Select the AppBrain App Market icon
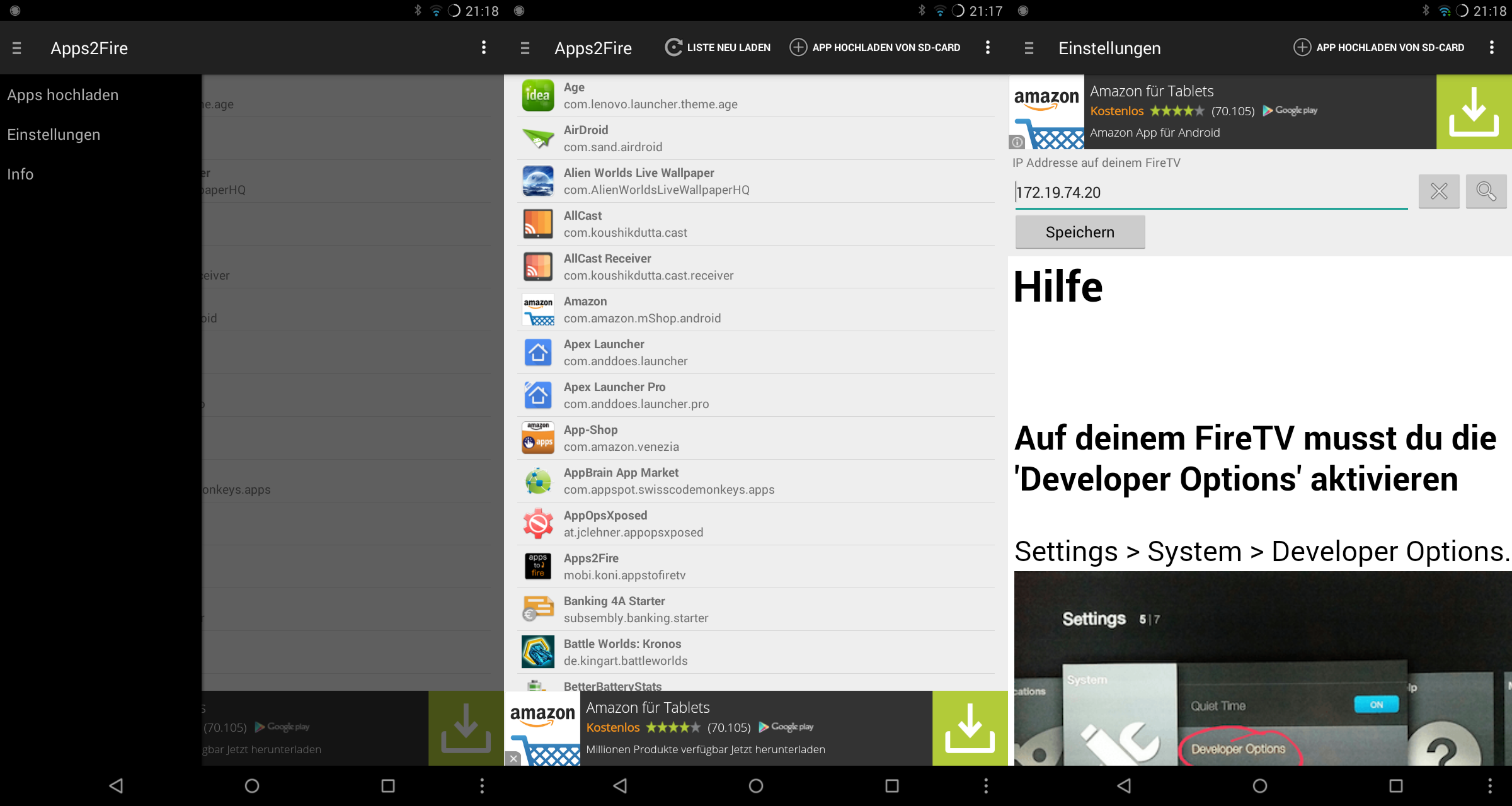This screenshot has height=806, width=1512. click(x=538, y=481)
